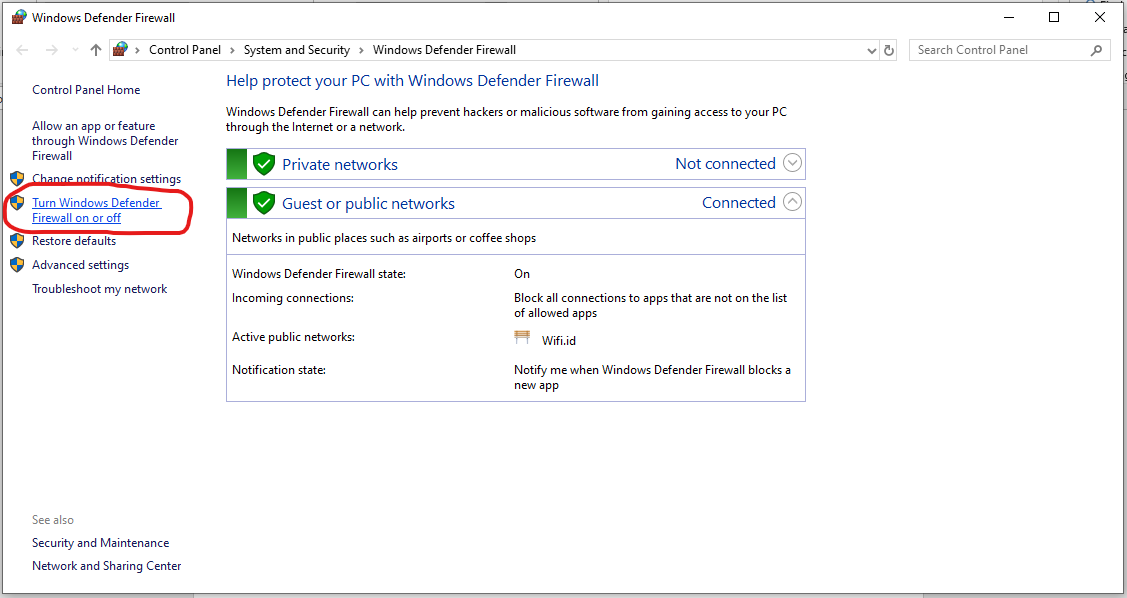Image resolution: width=1127 pixels, height=598 pixels.
Task: Expand the chevron after System and Security breadcrumb
Action: pyautogui.click(x=361, y=50)
